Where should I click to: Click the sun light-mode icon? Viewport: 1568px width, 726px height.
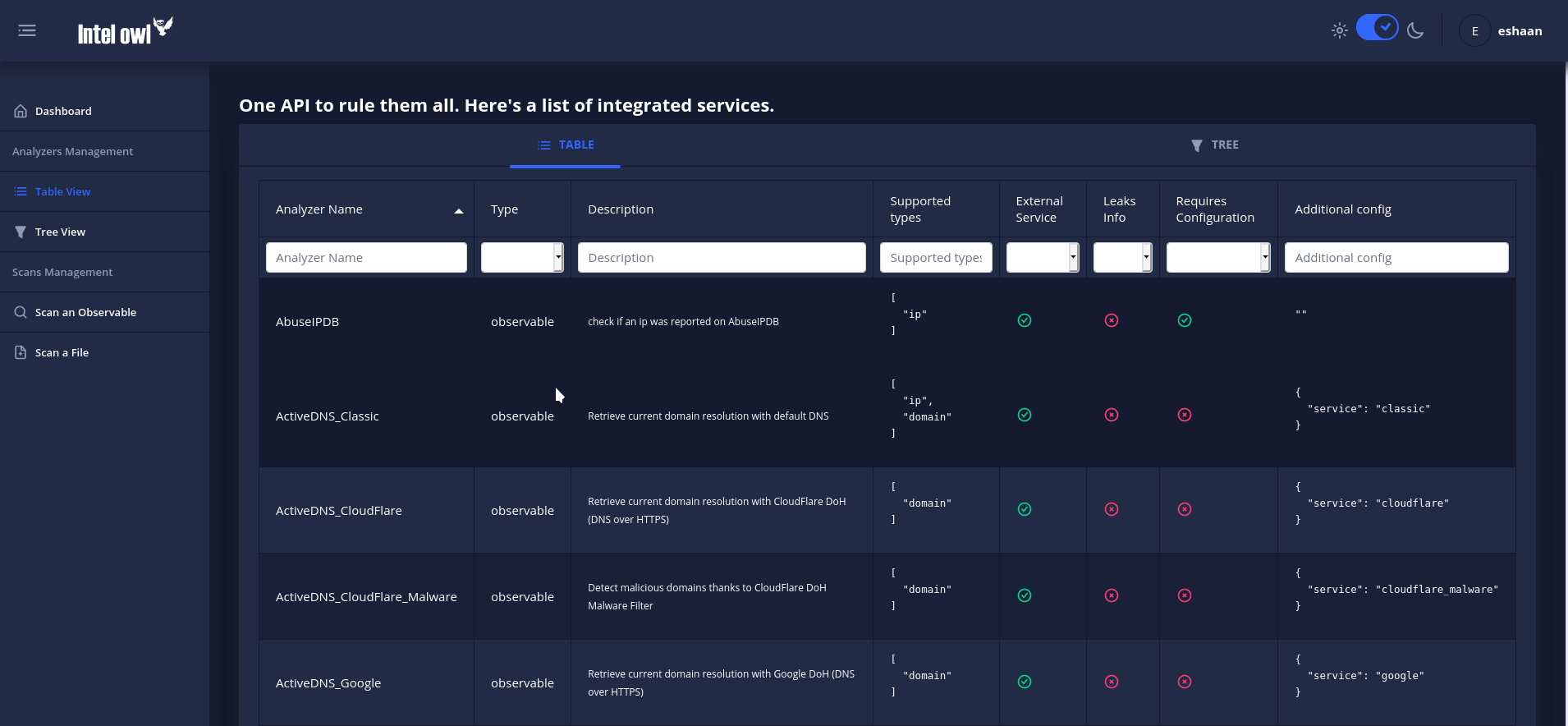tap(1340, 30)
